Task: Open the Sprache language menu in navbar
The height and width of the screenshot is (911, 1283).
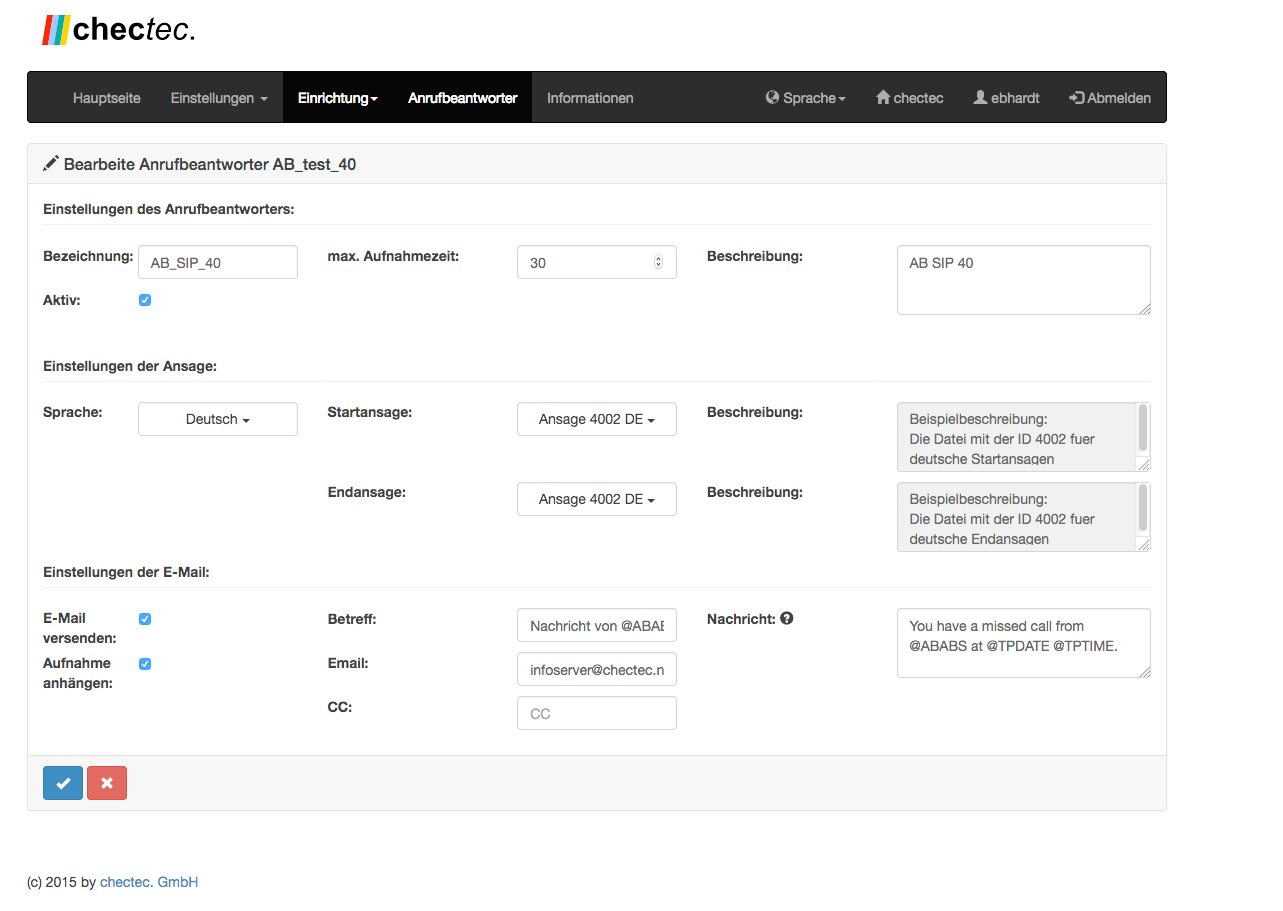Action: 806,98
